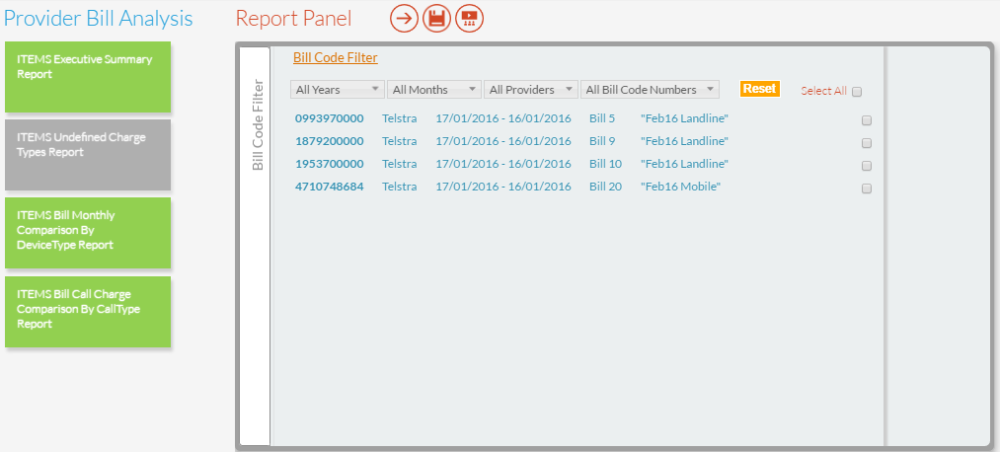Open the ITEMS Undefined Charge Types Report tile

coord(88,154)
